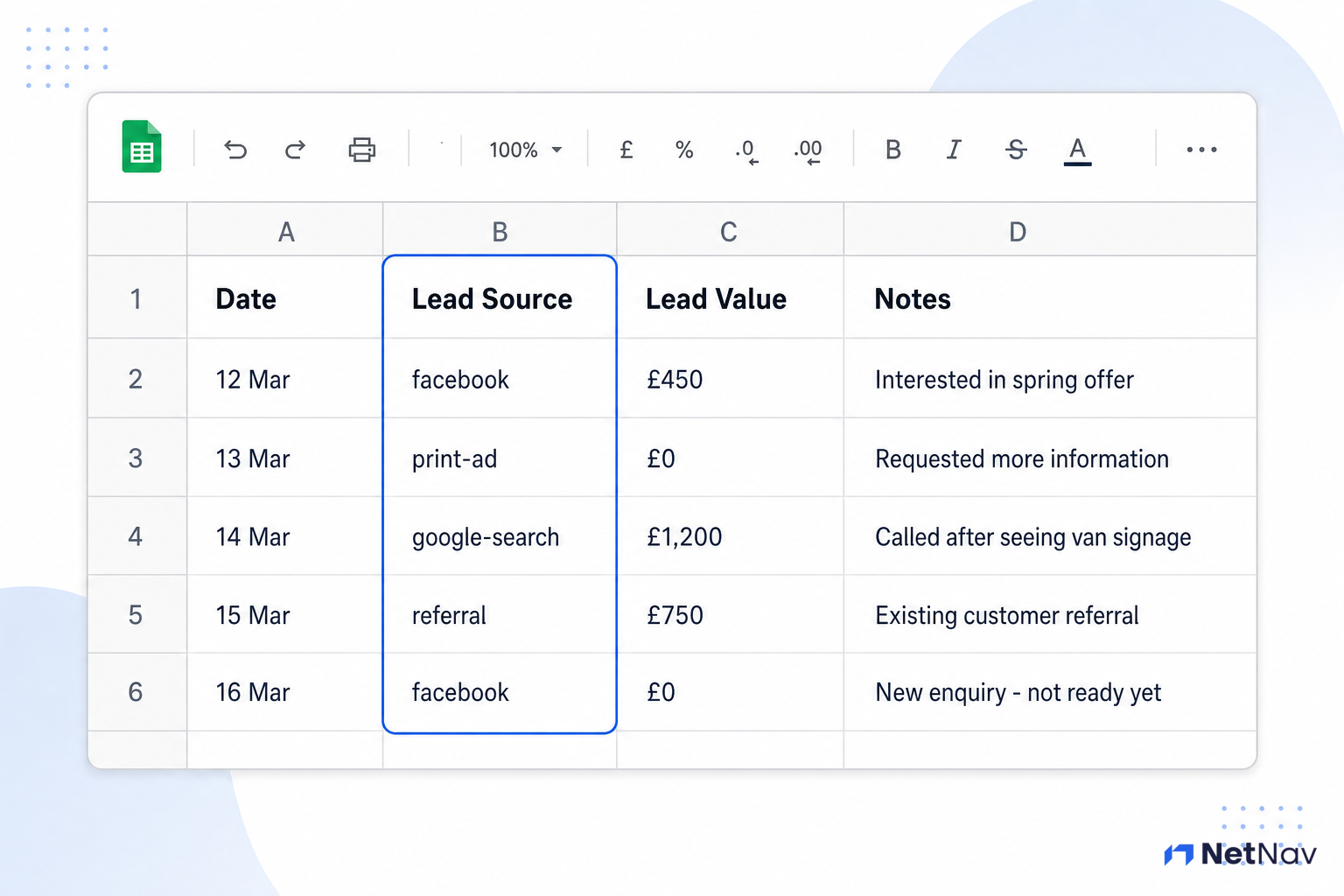Viewport: 1344px width, 896px height.
Task: Select the Requested more information cell
Action: coord(1050,458)
